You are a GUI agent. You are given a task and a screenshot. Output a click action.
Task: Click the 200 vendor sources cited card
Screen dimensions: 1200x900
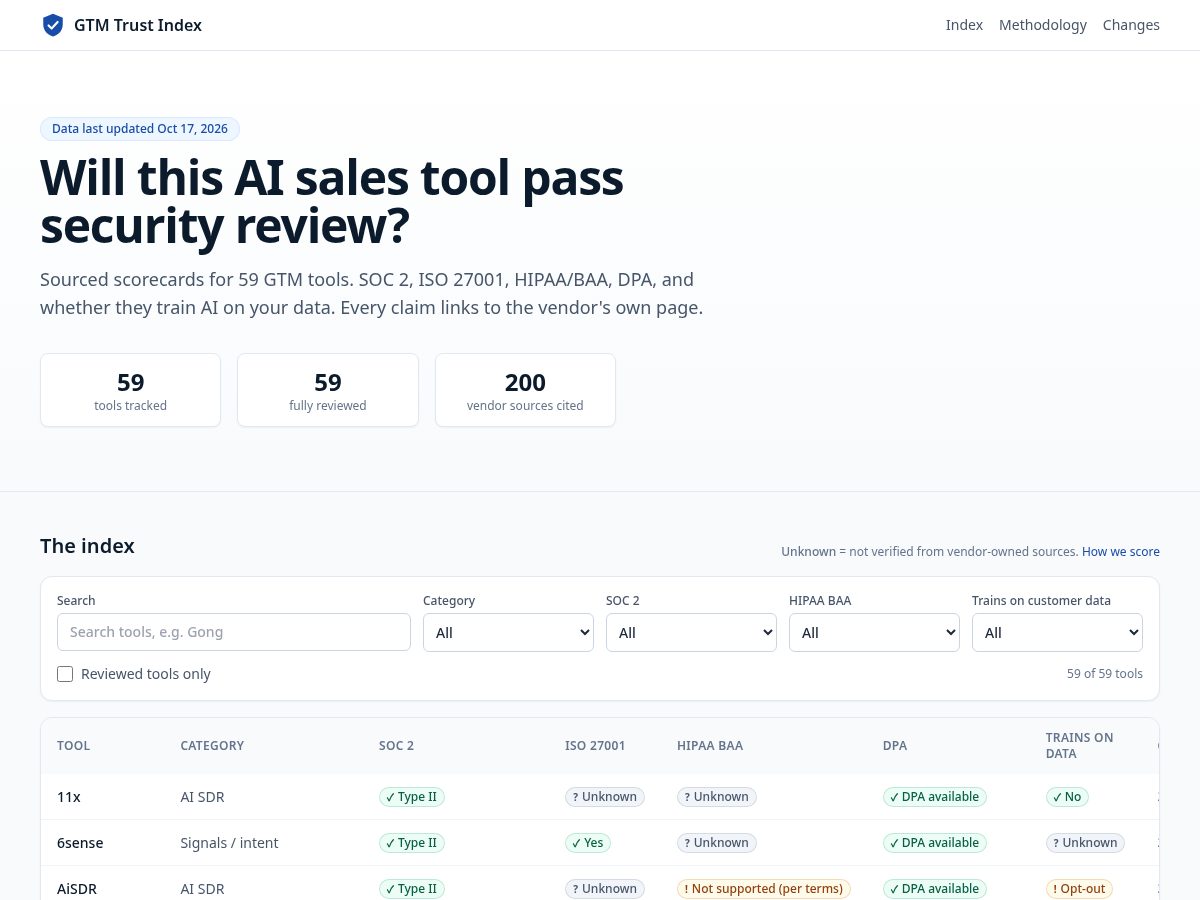point(525,390)
